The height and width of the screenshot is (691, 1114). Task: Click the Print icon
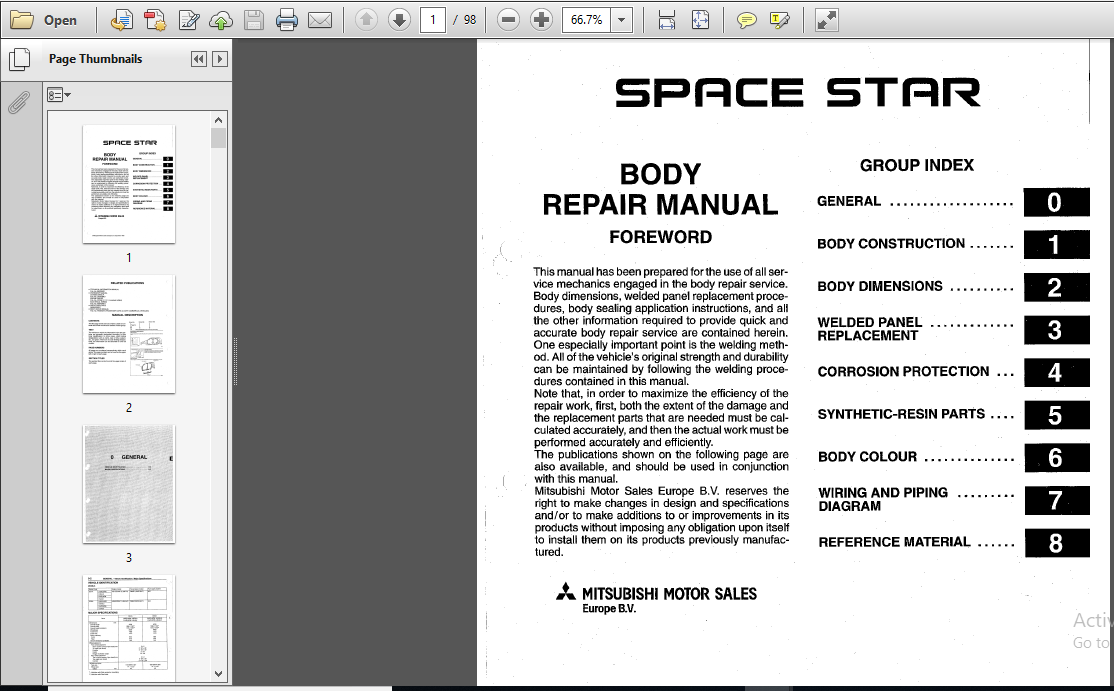point(286,20)
